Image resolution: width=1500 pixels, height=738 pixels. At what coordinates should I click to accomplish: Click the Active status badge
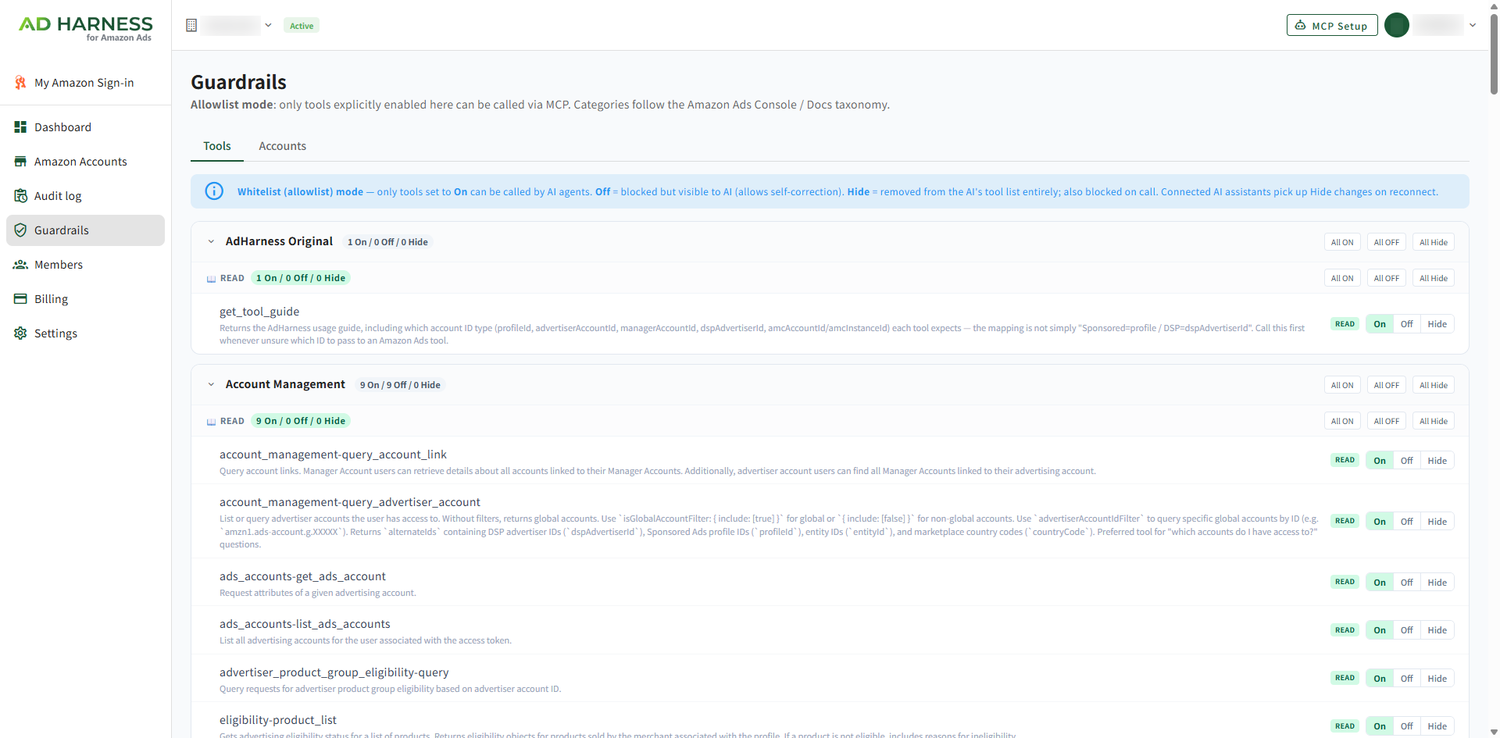coord(301,26)
